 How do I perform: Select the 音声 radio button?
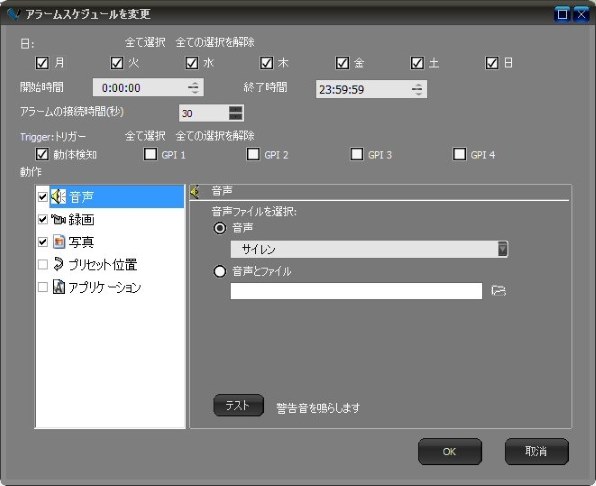(x=220, y=228)
